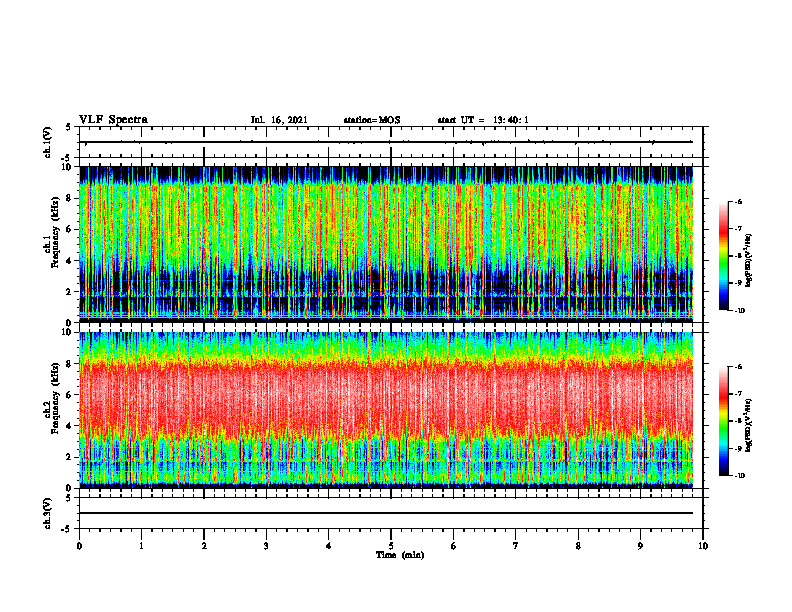Select the date text "Jul. 16, 2021"
Image resolution: width=792 pixels, height=612 pixels.
[279, 120]
